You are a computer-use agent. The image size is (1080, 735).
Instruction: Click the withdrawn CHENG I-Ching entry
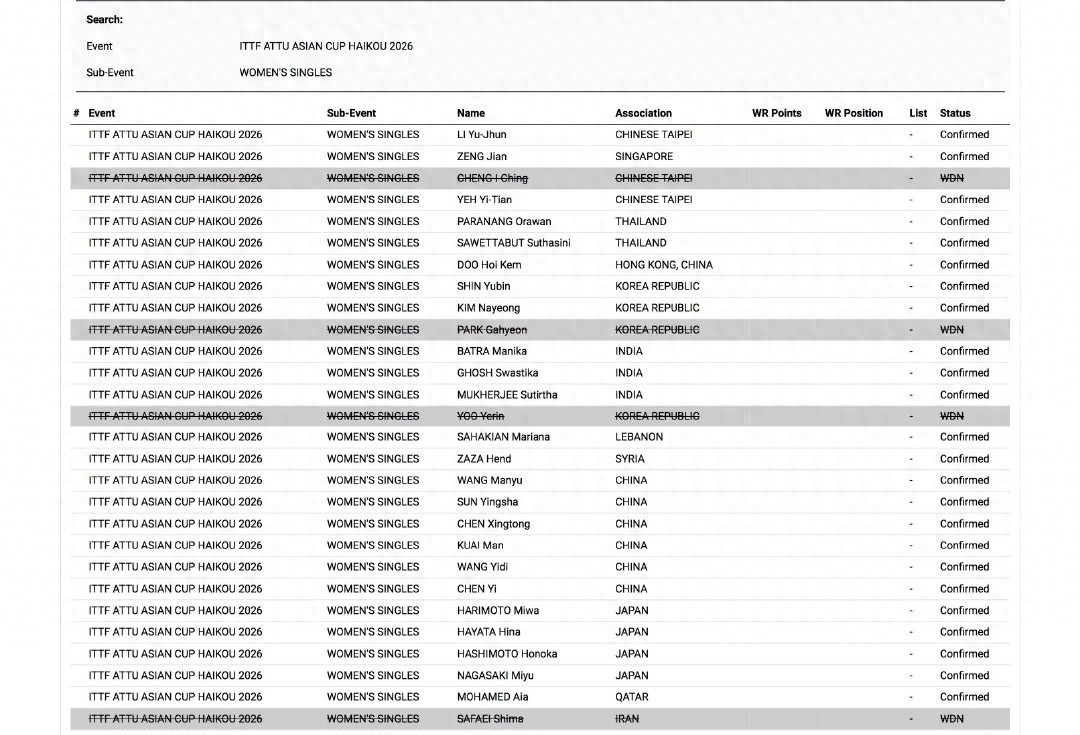coord(492,178)
